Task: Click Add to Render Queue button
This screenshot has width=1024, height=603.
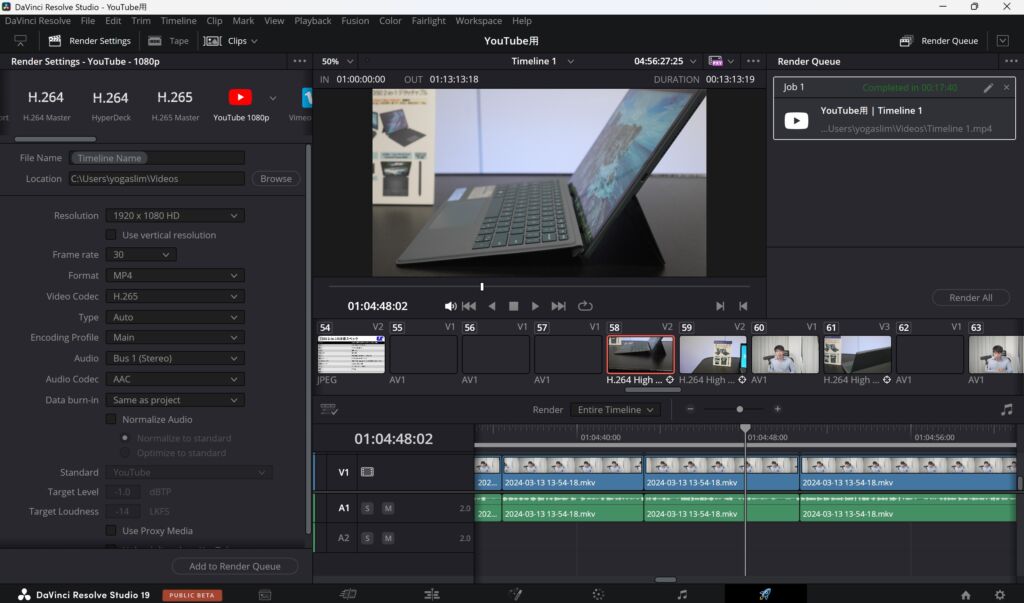Action: pyautogui.click(x=234, y=566)
